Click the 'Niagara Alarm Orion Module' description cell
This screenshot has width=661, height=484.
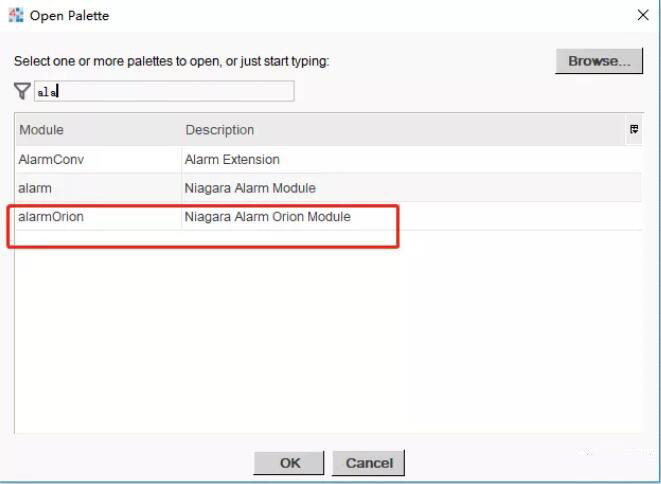coord(412,217)
